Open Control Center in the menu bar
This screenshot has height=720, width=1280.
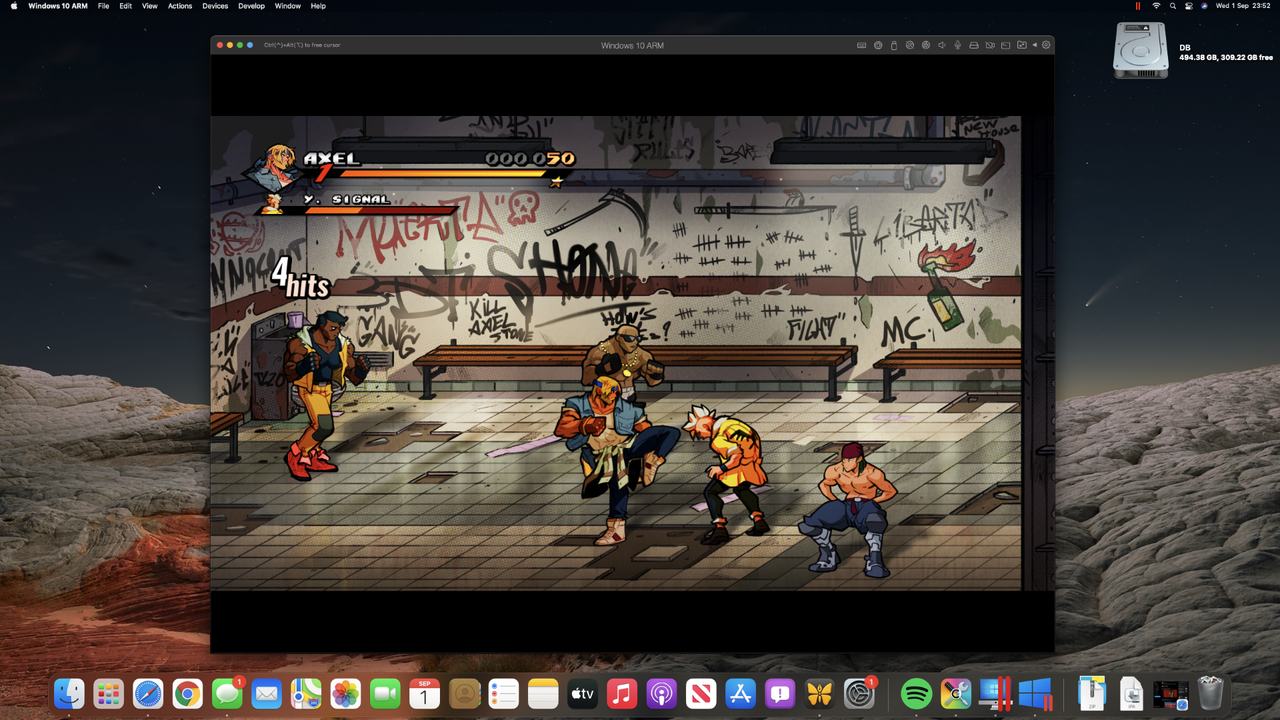1189,6
